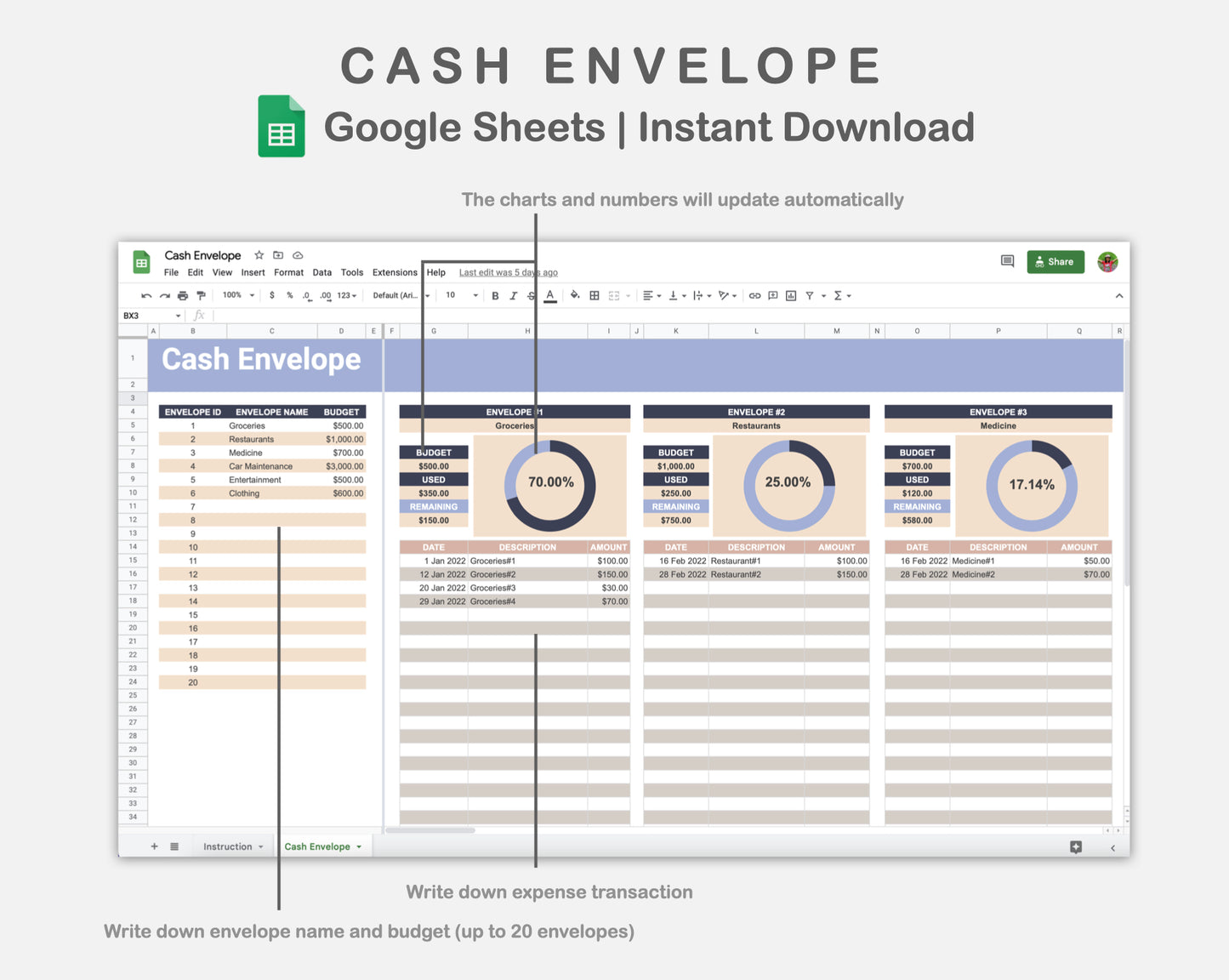Toggle the filter icon in the toolbar
Screen dimensions: 1229x980
click(810, 296)
